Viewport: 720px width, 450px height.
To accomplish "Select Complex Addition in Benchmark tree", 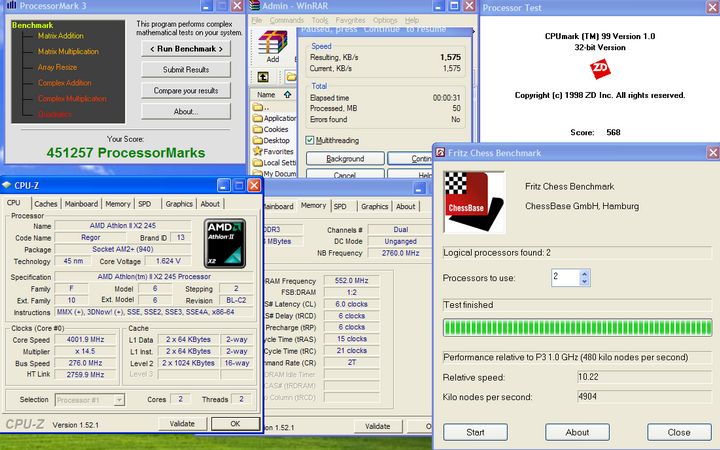I will coord(65,83).
